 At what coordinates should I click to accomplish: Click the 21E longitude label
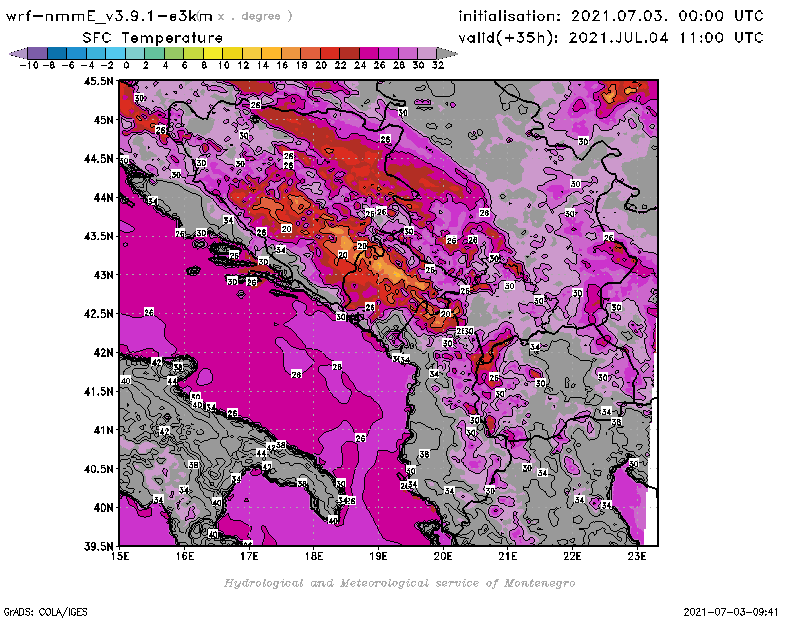pyautogui.click(x=508, y=556)
